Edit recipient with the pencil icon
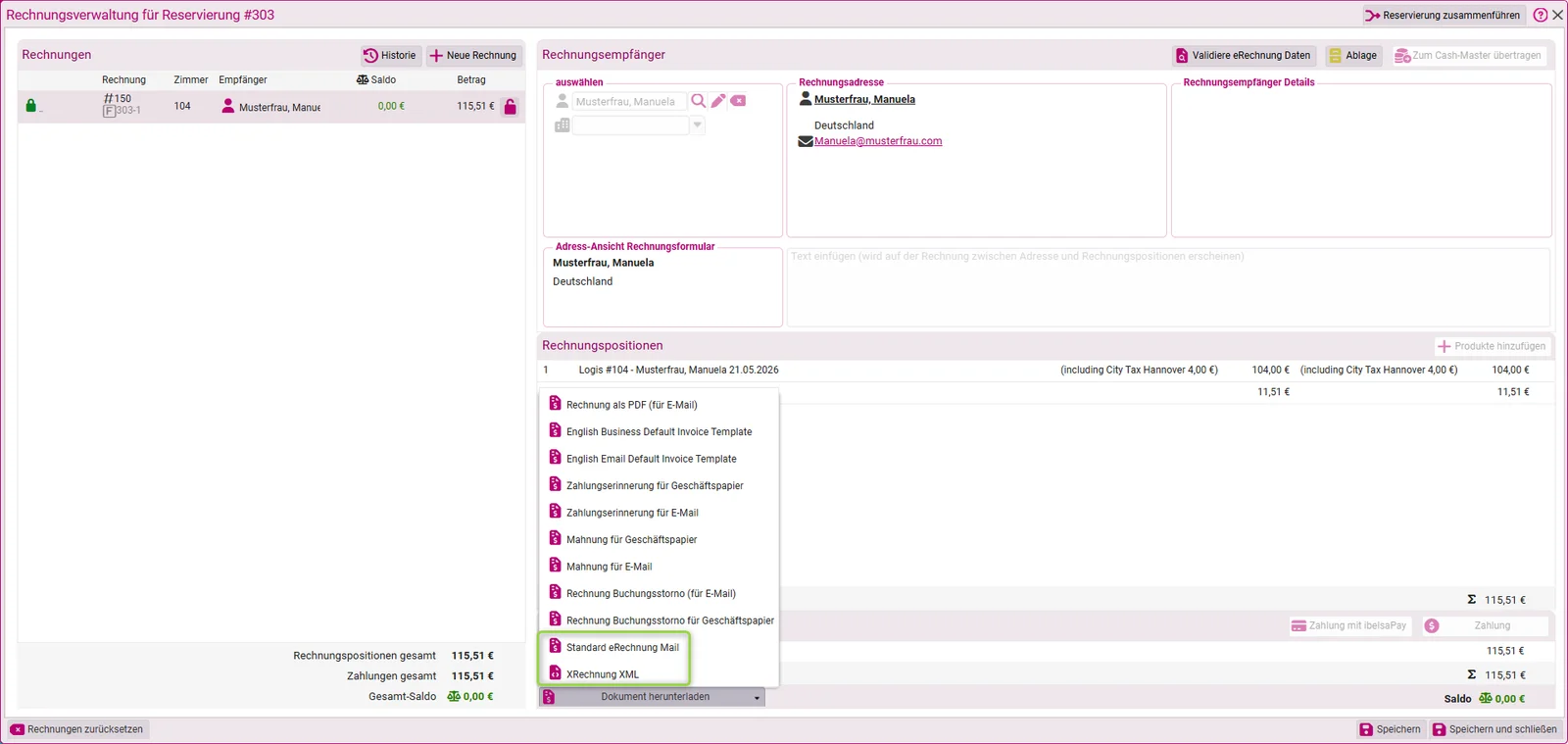1568x744 pixels. (718, 101)
